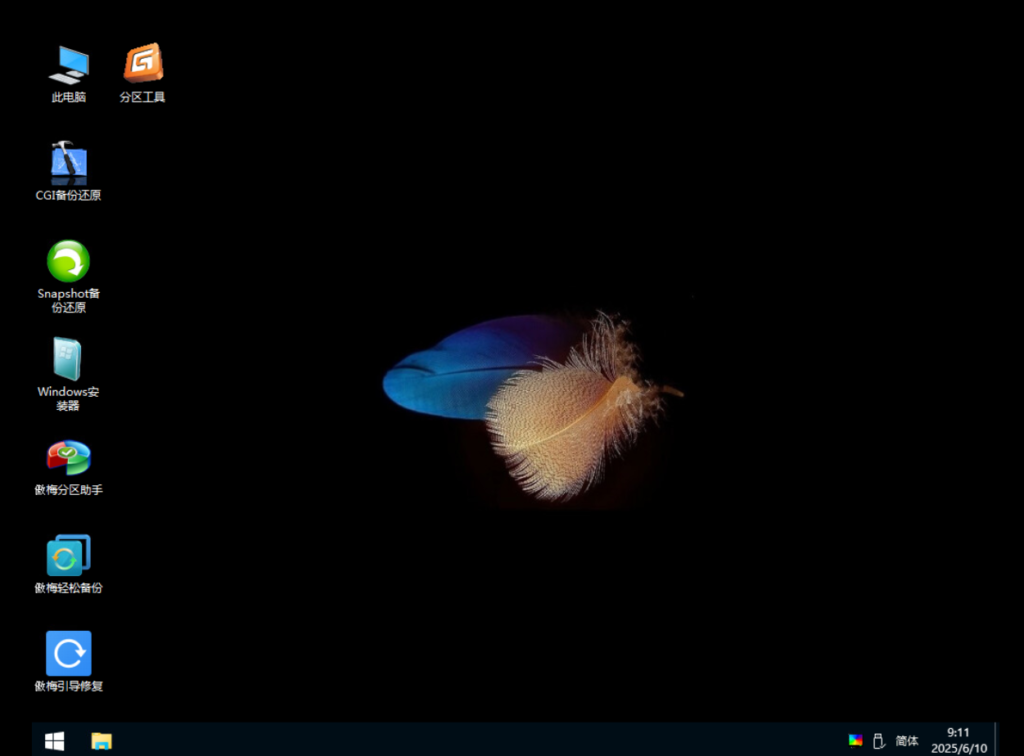Select the 傲梅分区助手 icon
Screen dimensions: 1024x756
[x=69, y=467]
